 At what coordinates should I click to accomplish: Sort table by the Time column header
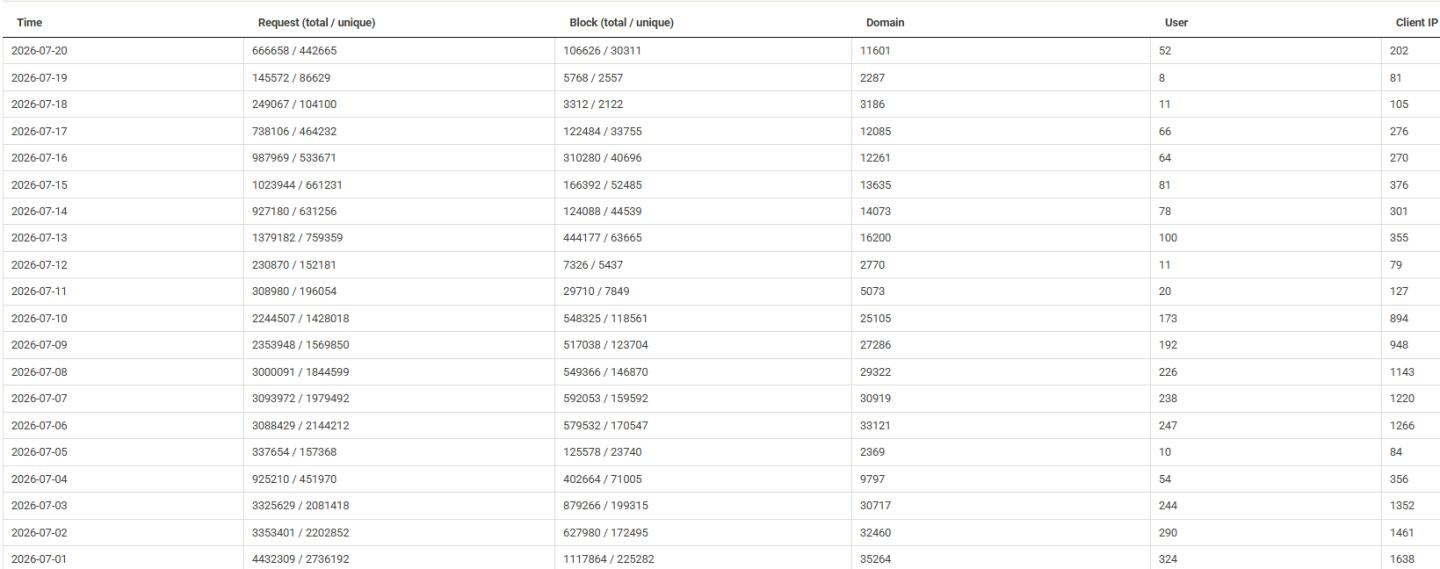pyautogui.click(x=29, y=23)
